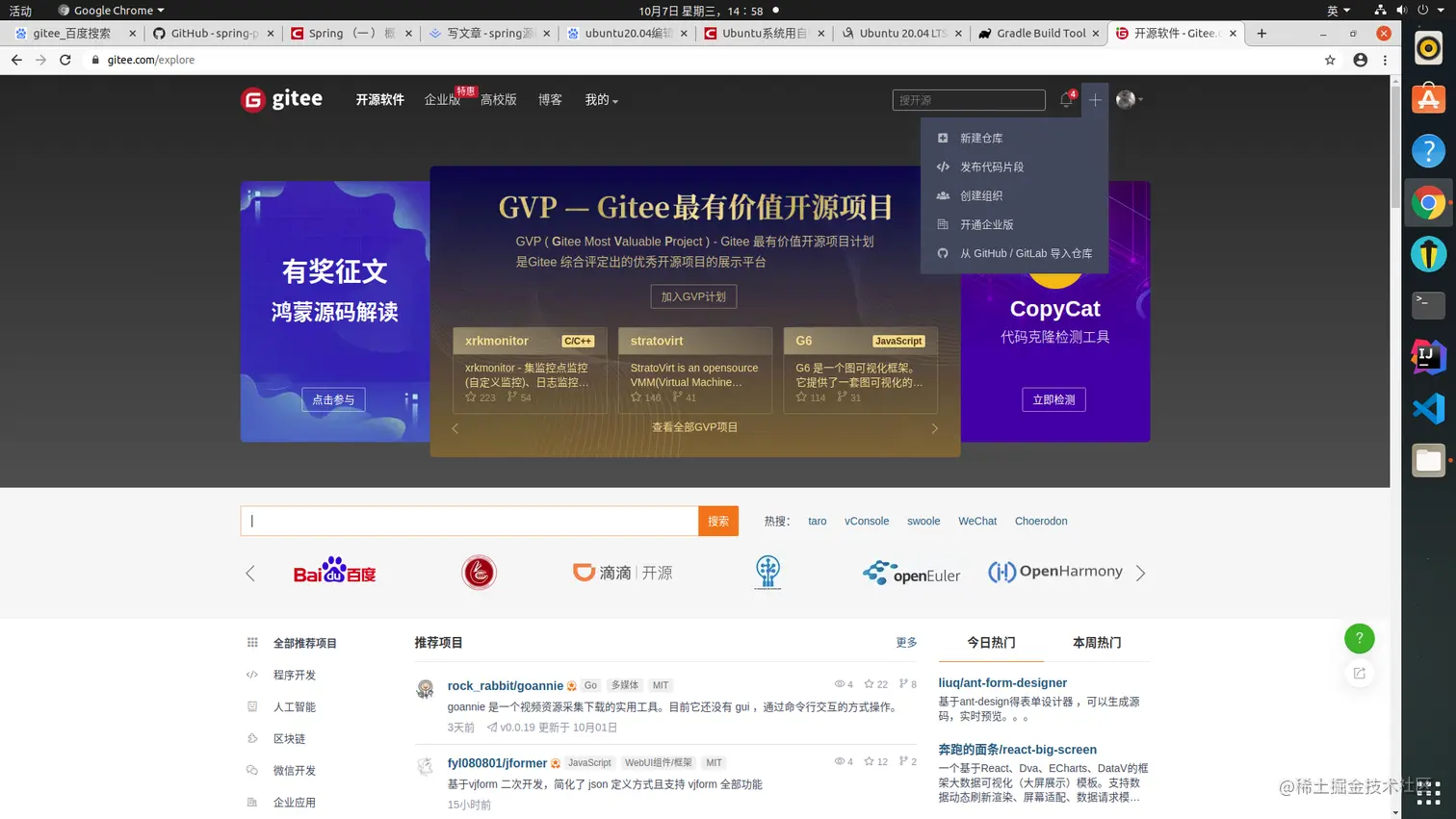
Task: Open the openEuler organization logo
Action: [x=911, y=574]
